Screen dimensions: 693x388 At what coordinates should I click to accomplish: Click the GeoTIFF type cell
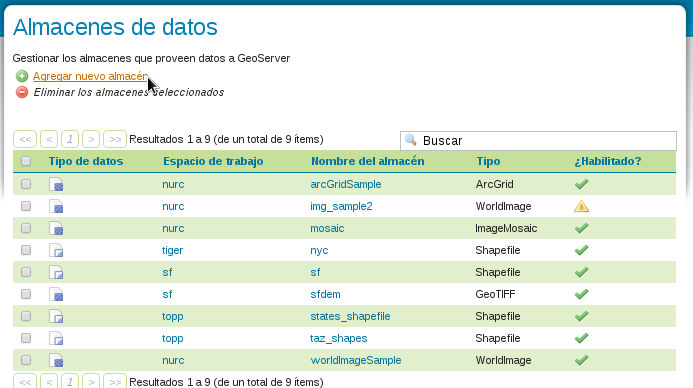(495, 294)
